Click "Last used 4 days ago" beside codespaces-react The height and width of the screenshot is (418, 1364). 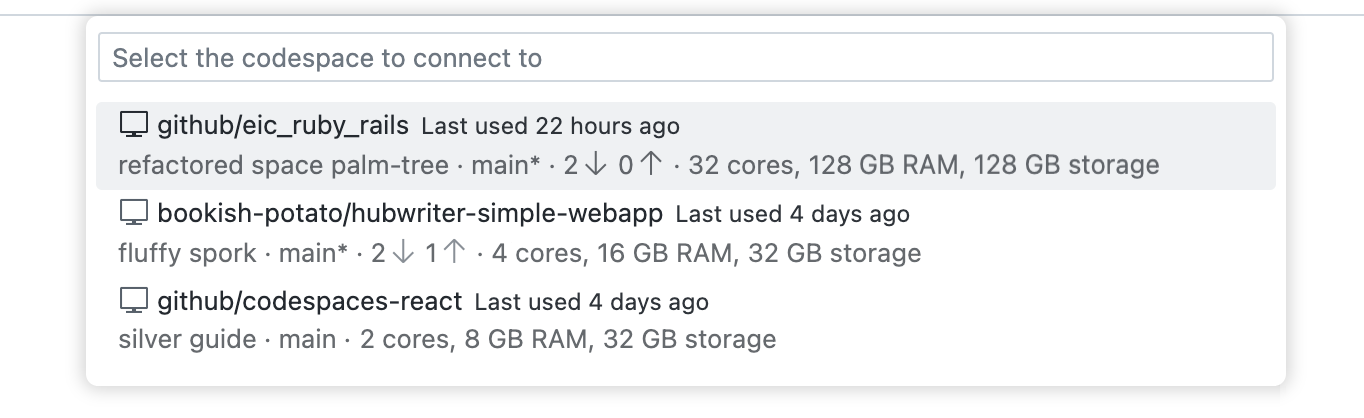pyautogui.click(x=591, y=302)
